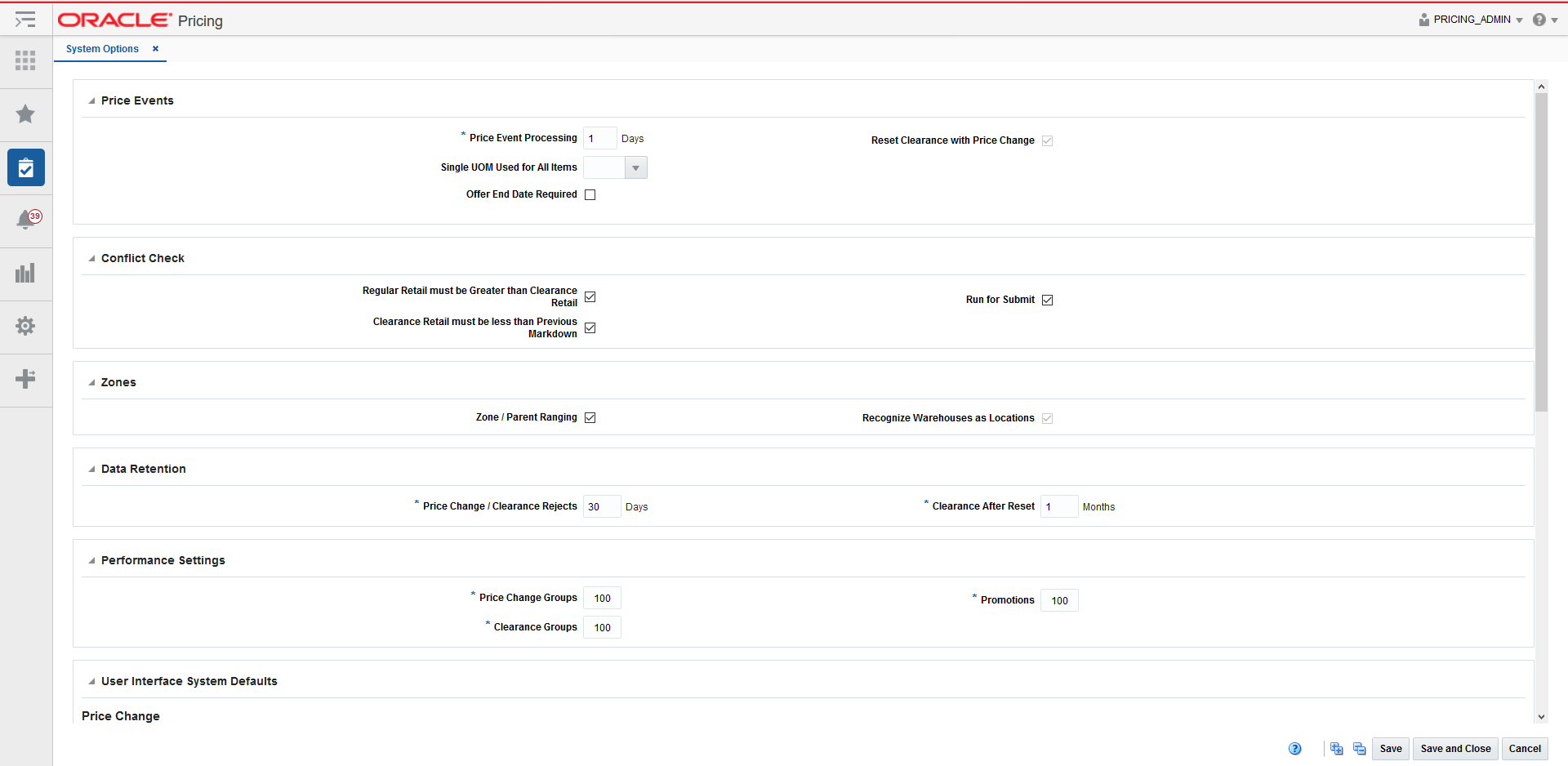Toggle Offer End Date Required checkbox
The width and height of the screenshot is (1568, 766).
590,194
